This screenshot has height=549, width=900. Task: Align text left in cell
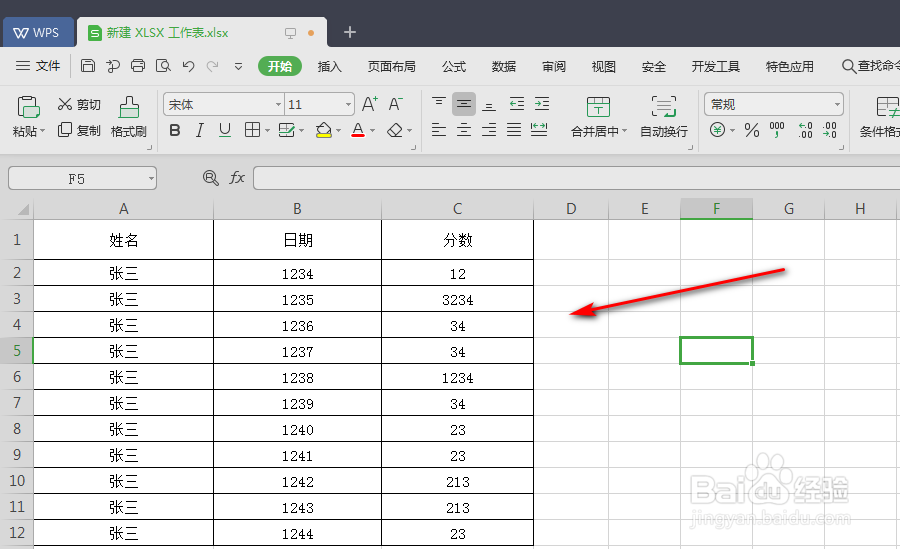439,130
